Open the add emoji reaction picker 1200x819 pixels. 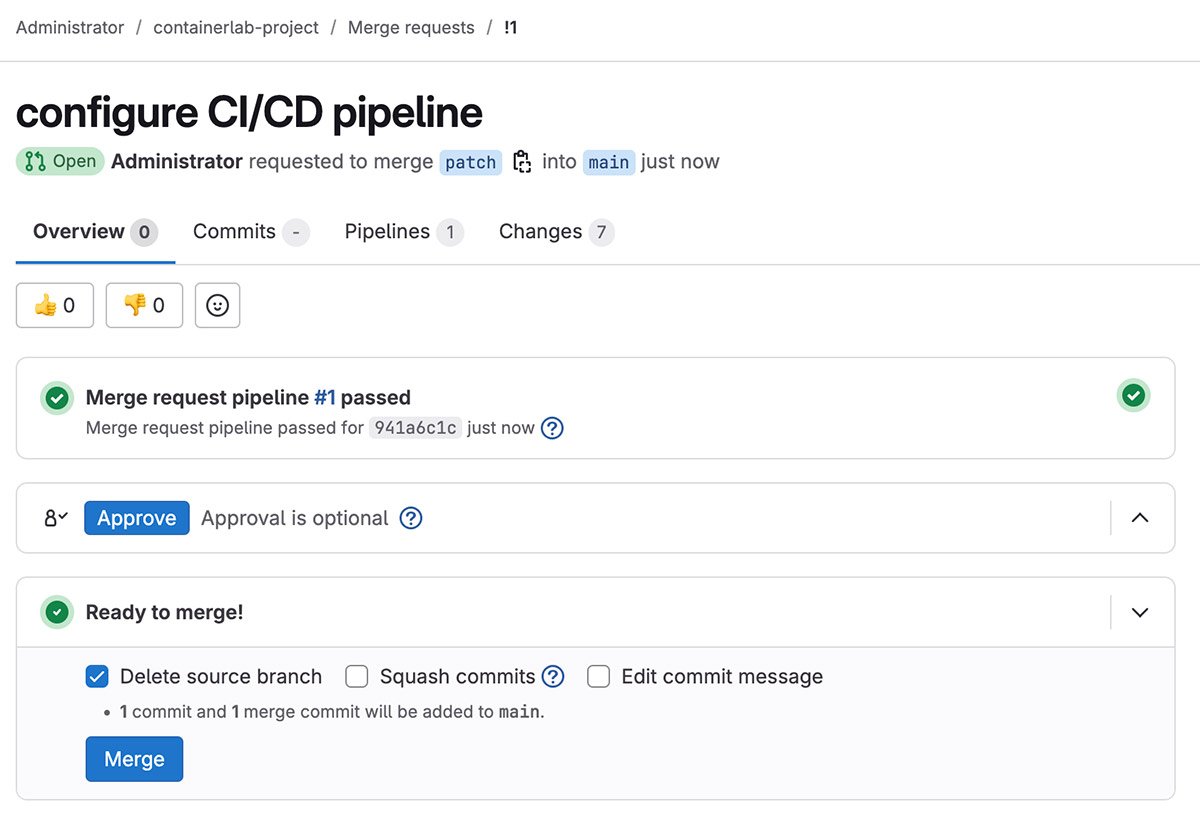(x=217, y=306)
